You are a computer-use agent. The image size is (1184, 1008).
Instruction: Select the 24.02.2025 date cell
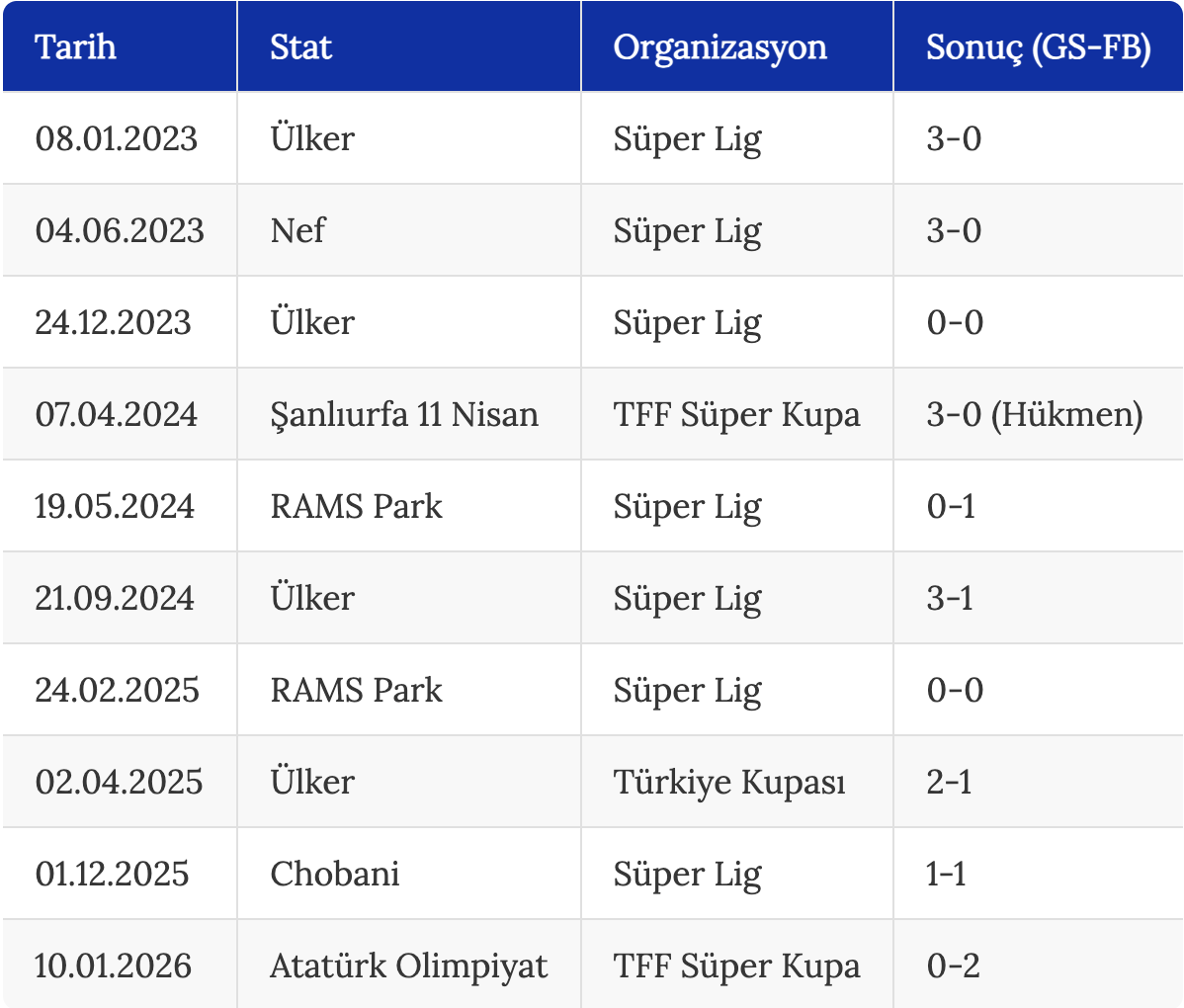(x=117, y=690)
